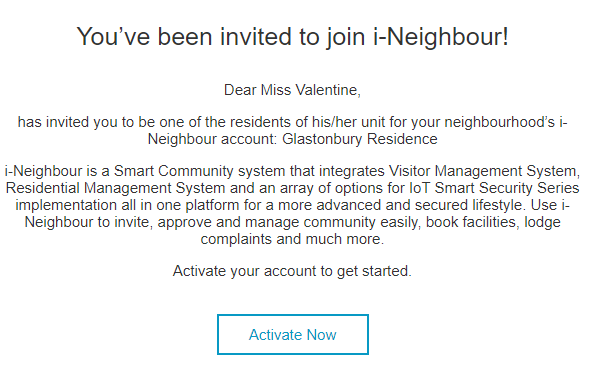The width and height of the screenshot is (599, 370).
Task: Click the phrase "Residential Management System"
Action: point(115,188)
